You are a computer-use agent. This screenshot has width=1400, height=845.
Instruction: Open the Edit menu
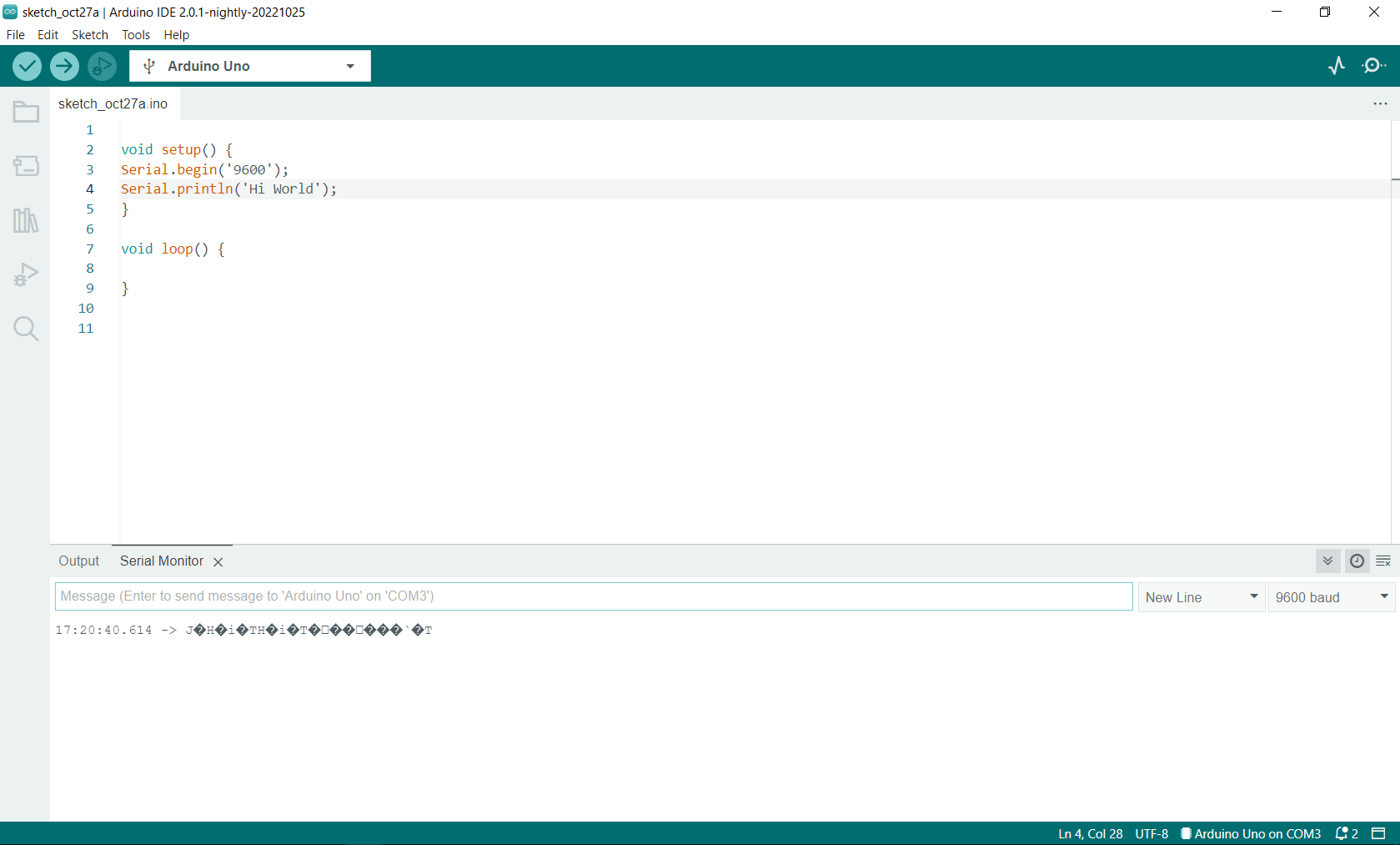[x=48, y=35]
